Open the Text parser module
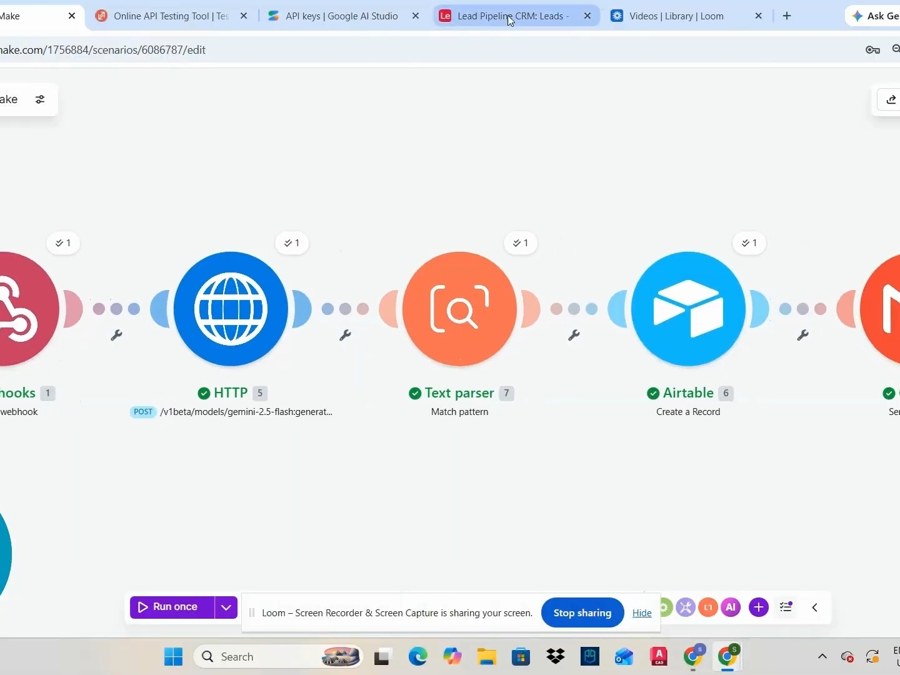Image resolution: width=900 pixels, height=675 pixels. [x=460, y=309]
